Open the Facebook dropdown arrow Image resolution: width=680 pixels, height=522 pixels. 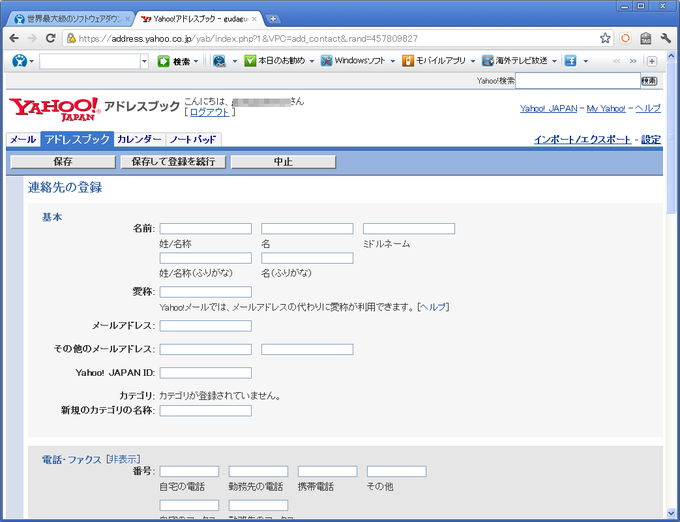coord(585,61)
